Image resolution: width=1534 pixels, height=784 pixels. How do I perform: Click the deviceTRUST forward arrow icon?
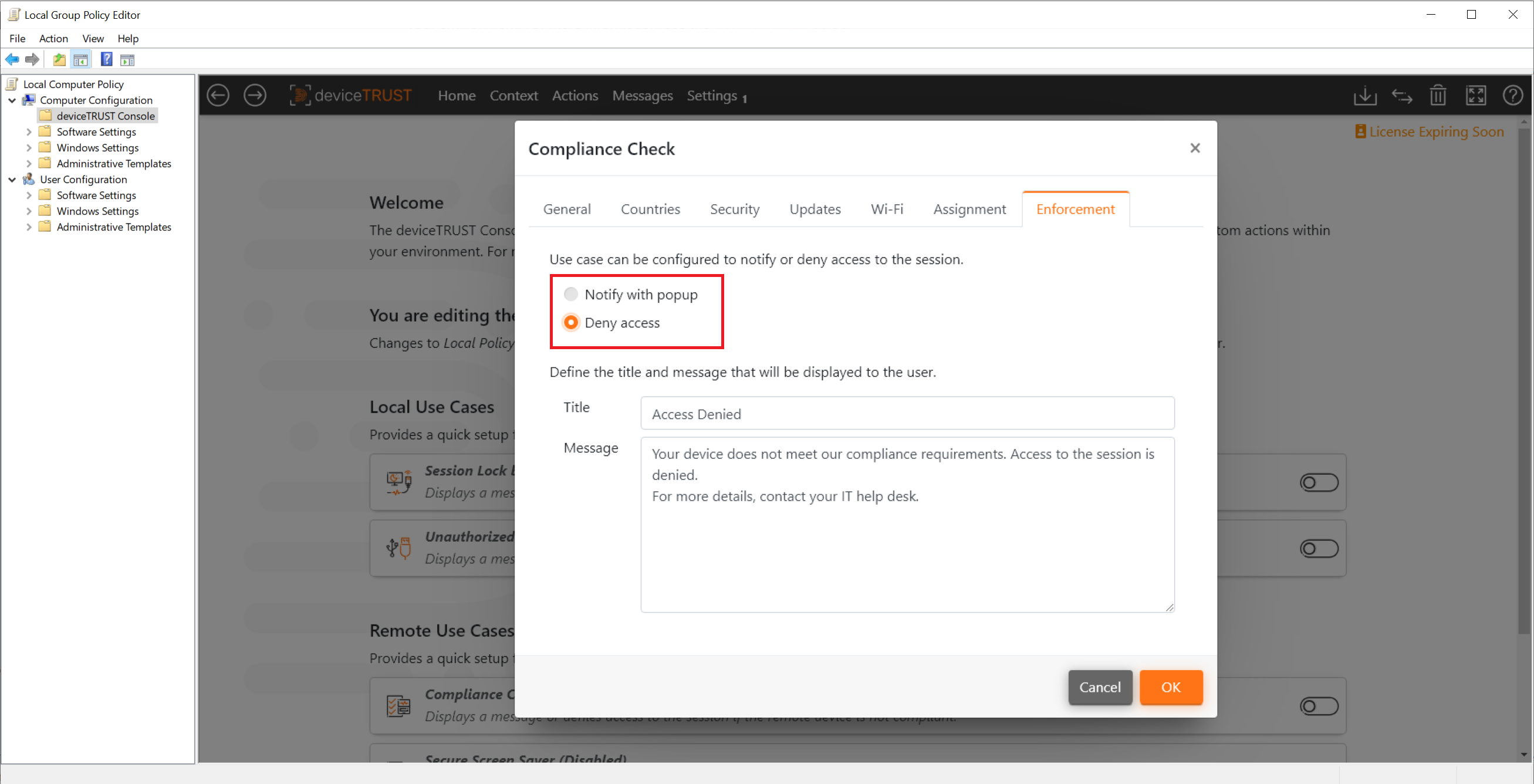[x=255, y=95]
